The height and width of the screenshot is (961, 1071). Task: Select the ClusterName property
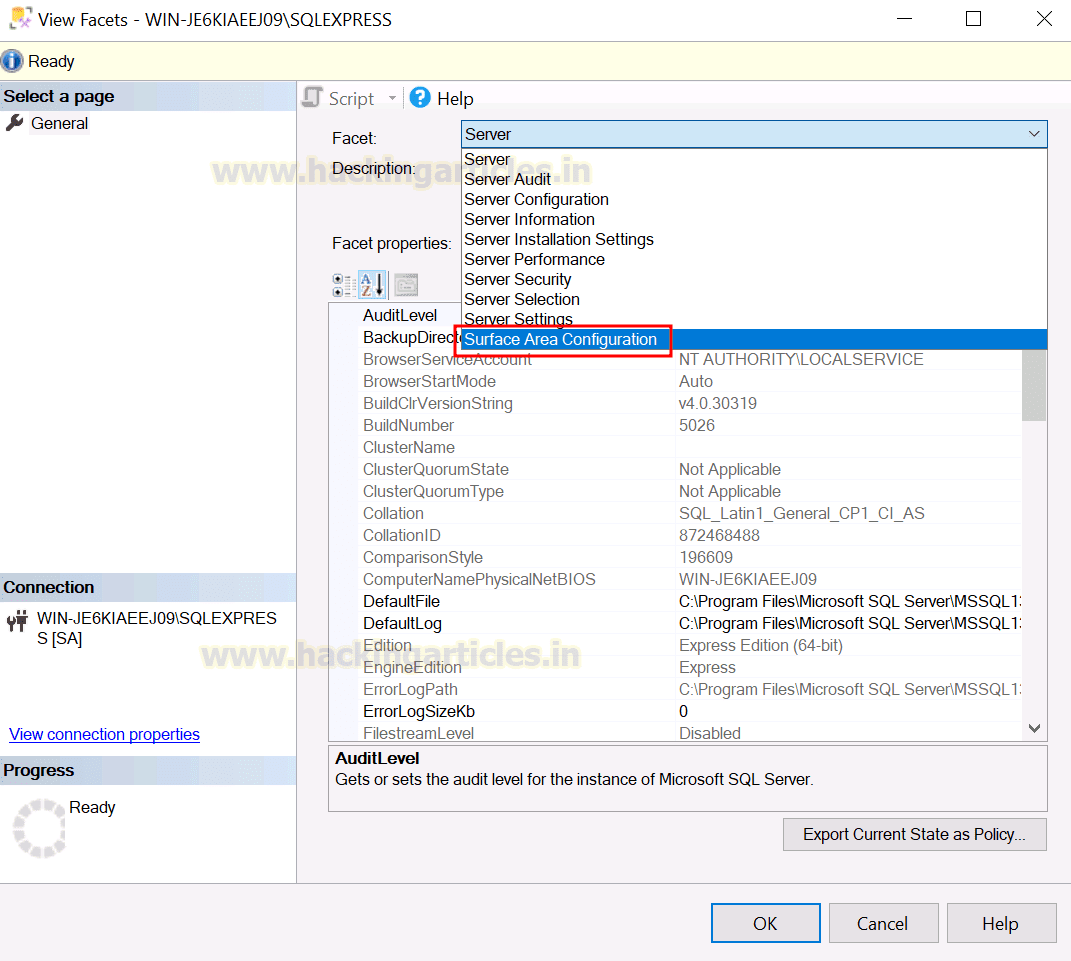point(409,447)
